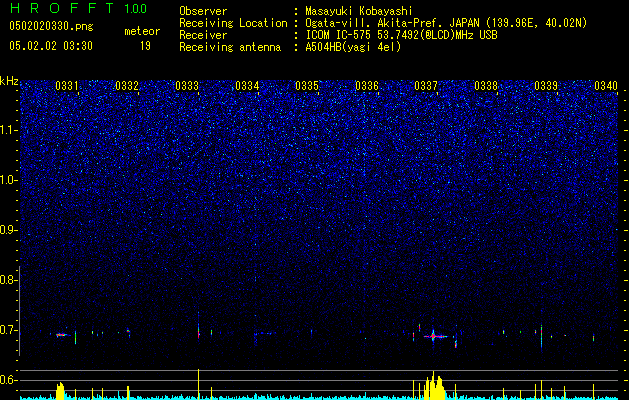Image resolution: width=629 pixels, height=400 pixels.
Task: Click the 'Receiving antenna' label
Action: [x=230, y=47]
